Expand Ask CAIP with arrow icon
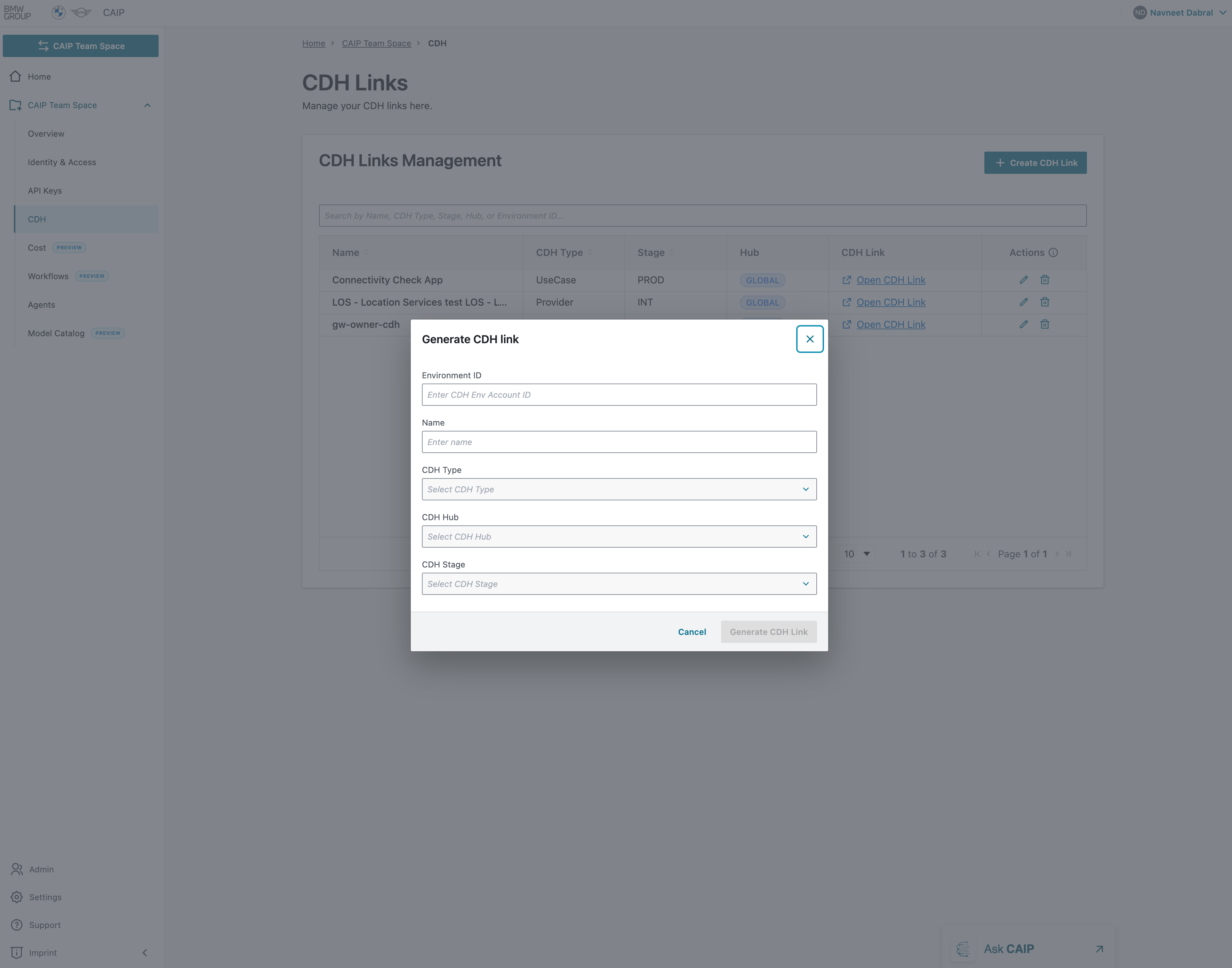1232x968 pixels. click(1099, 949)
